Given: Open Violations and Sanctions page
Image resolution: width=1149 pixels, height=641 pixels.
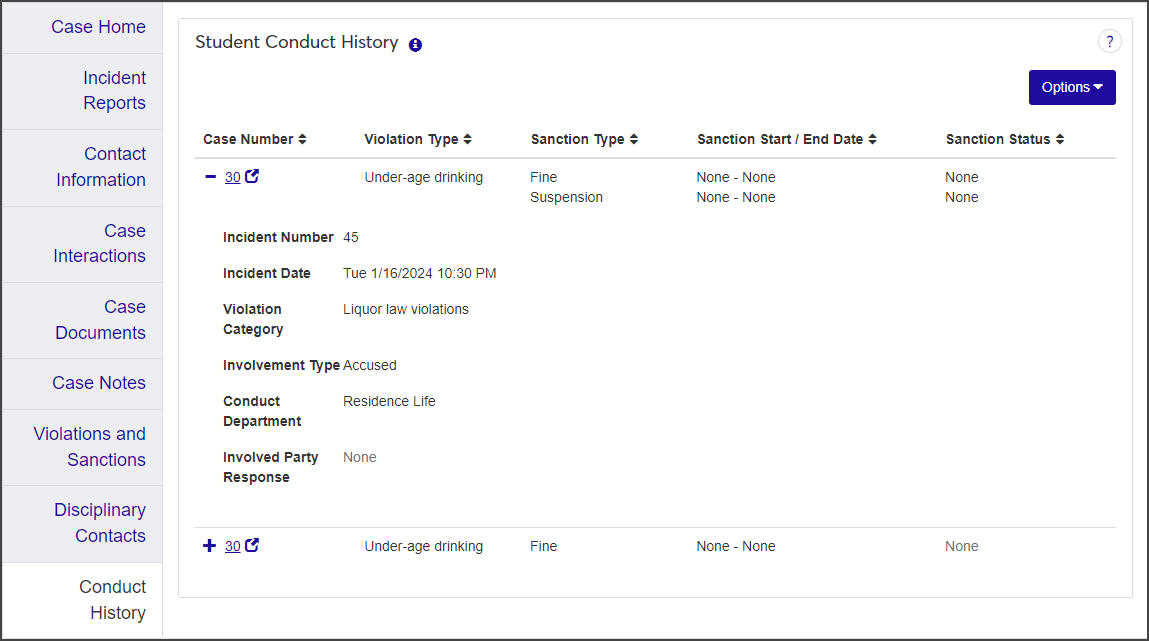Looking at the screenshot, I should pyautogui.click(x=90, y=447).
